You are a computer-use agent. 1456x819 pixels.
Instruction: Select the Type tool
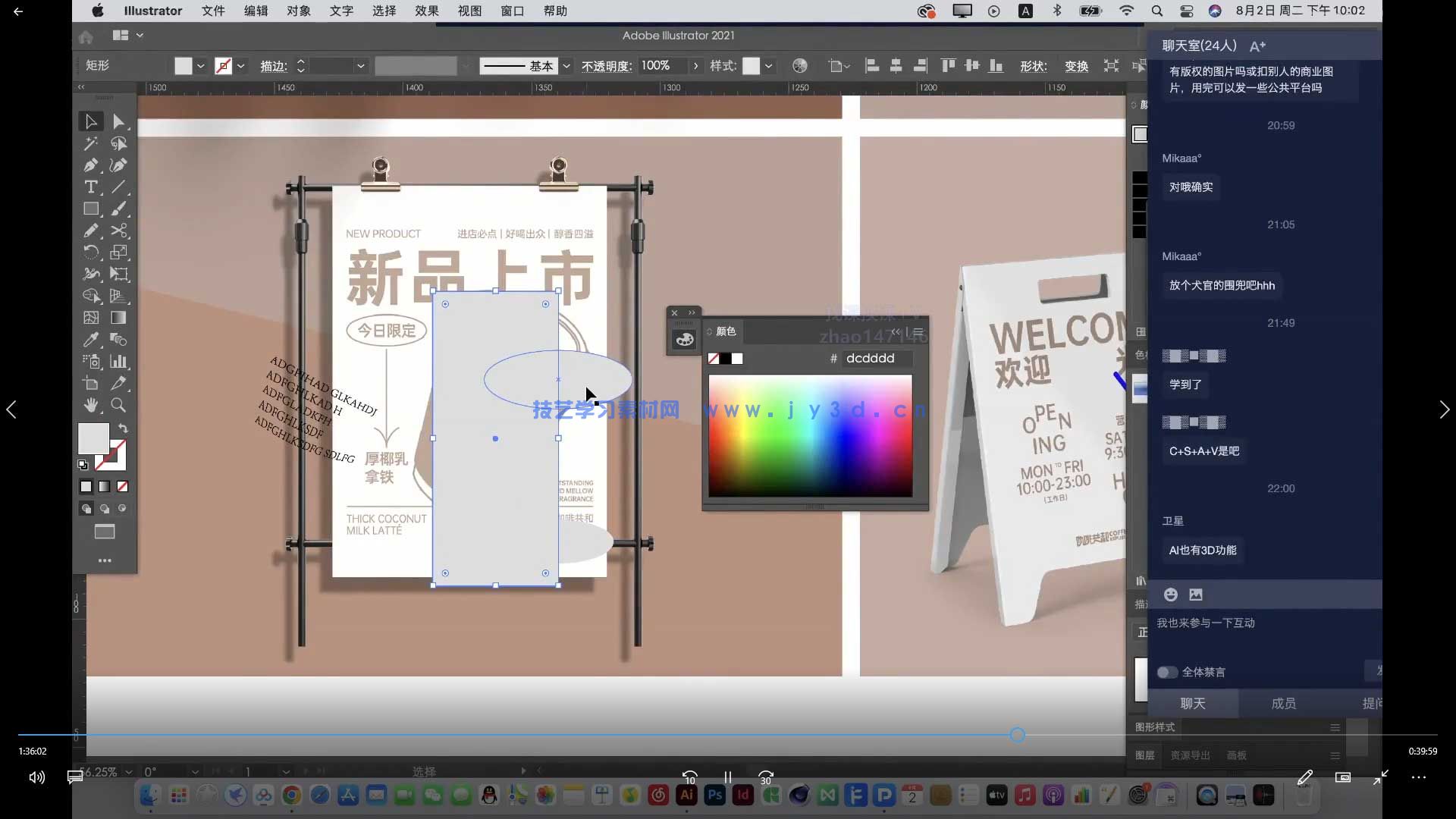tap(91, 187)
